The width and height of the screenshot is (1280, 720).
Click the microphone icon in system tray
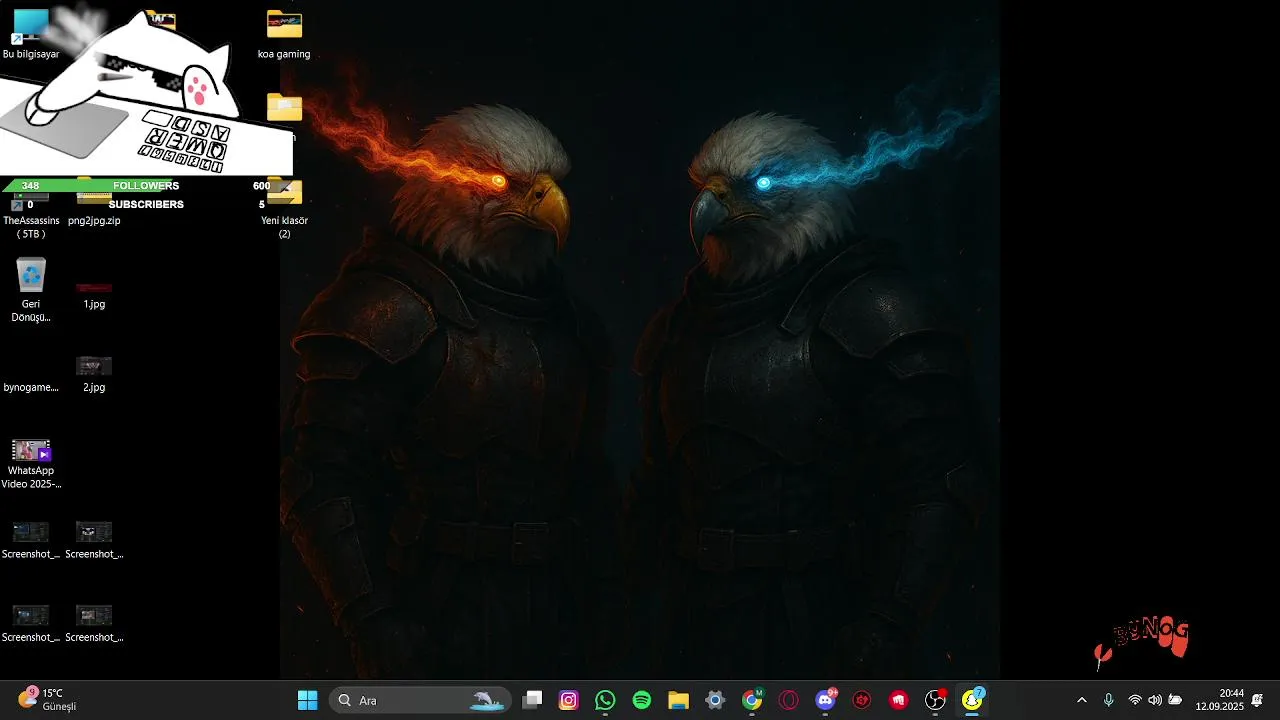click(x=1108, y=700)
